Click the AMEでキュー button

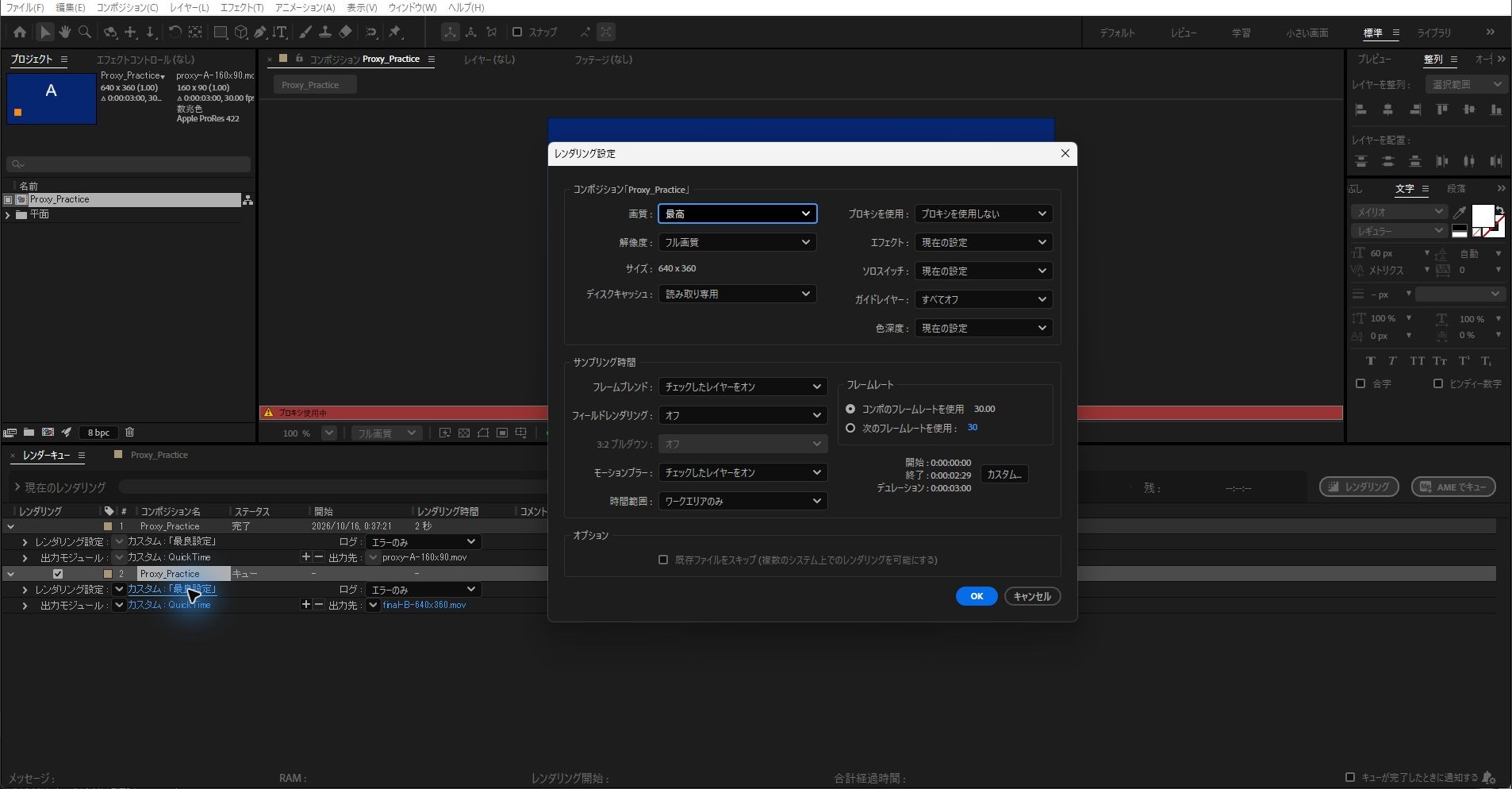(x=1453, y=487)
